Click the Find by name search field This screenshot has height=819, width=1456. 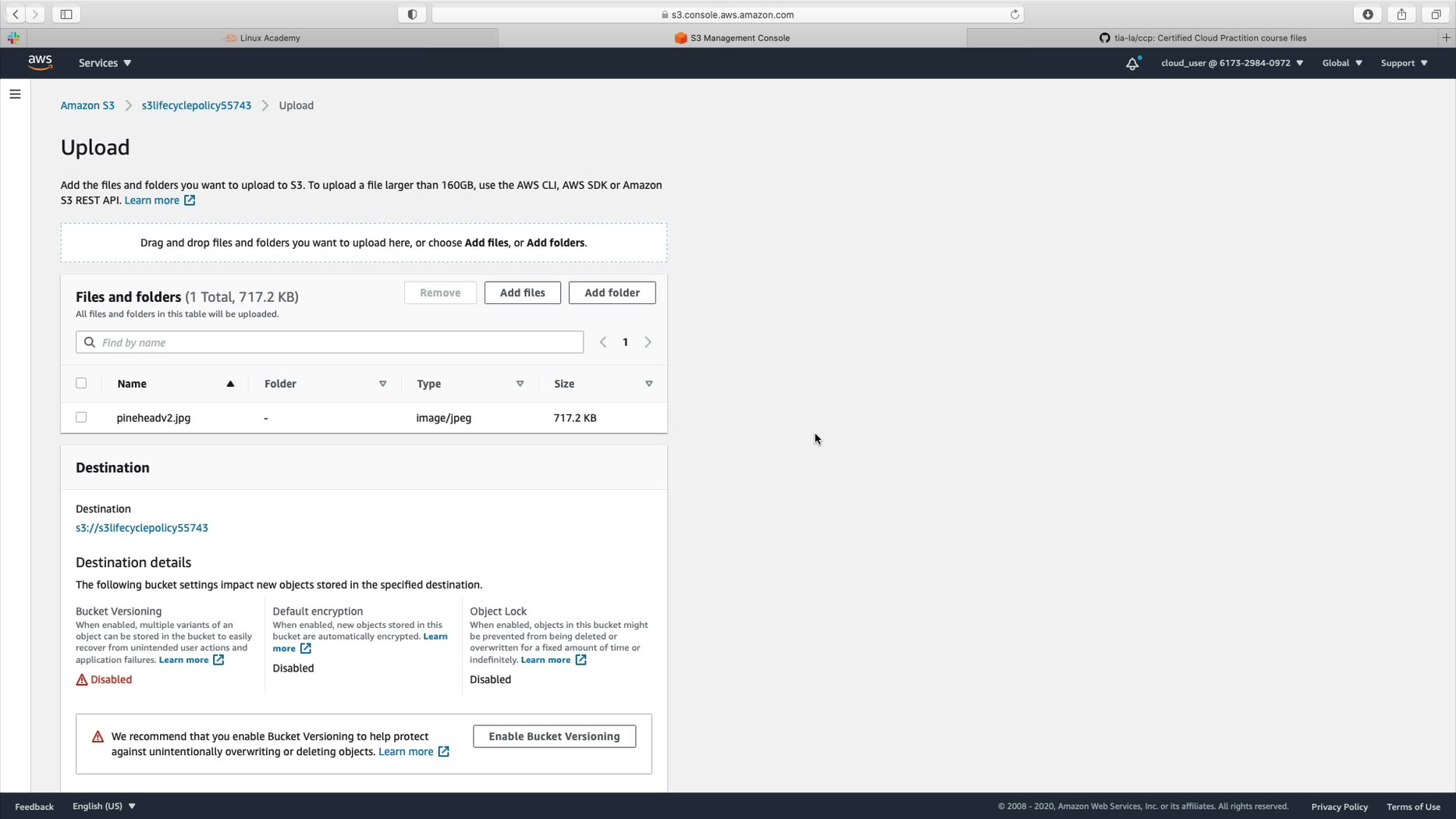pos(329,342)
